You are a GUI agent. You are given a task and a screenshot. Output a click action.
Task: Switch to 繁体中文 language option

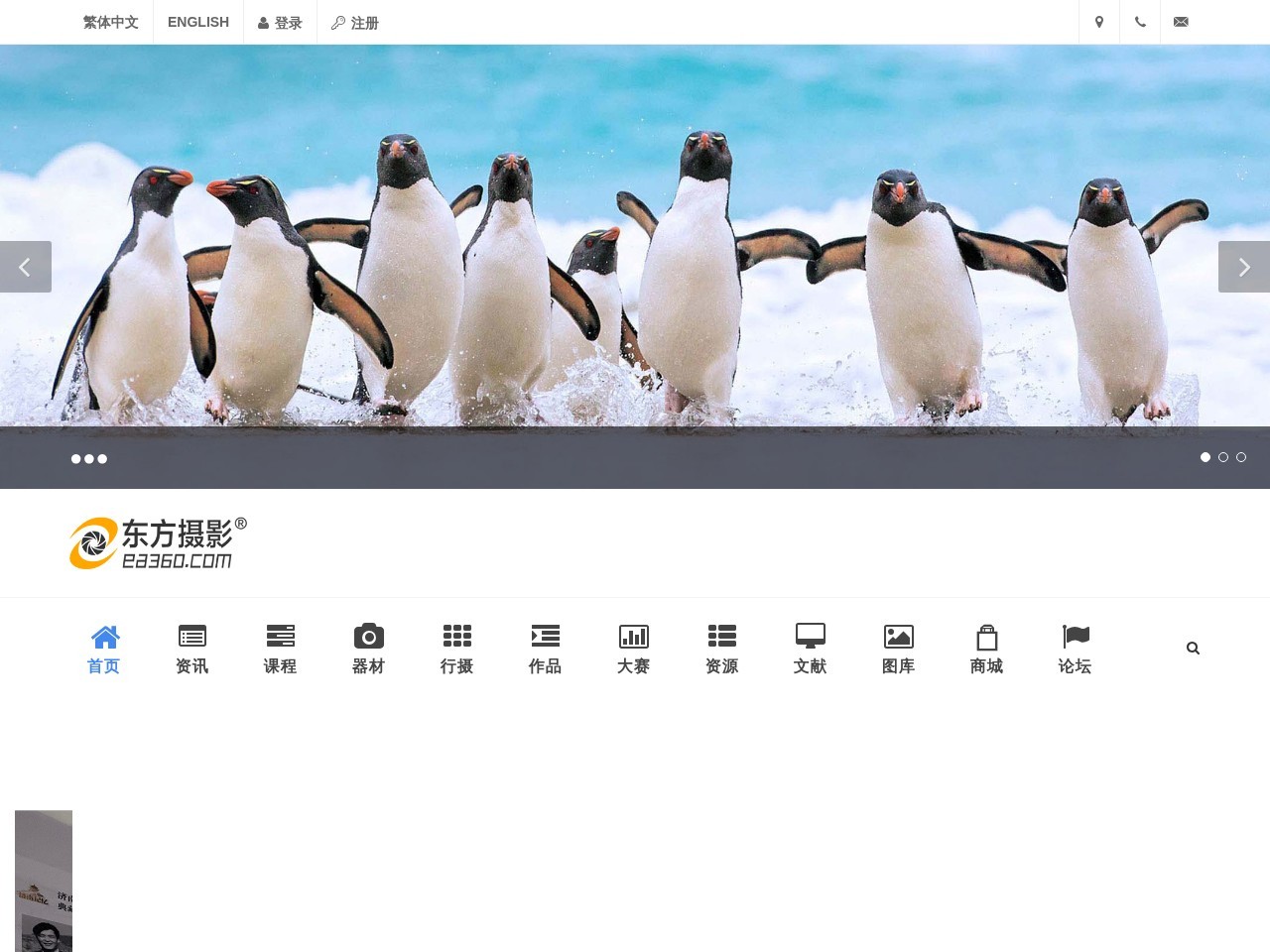click(110, 21)
